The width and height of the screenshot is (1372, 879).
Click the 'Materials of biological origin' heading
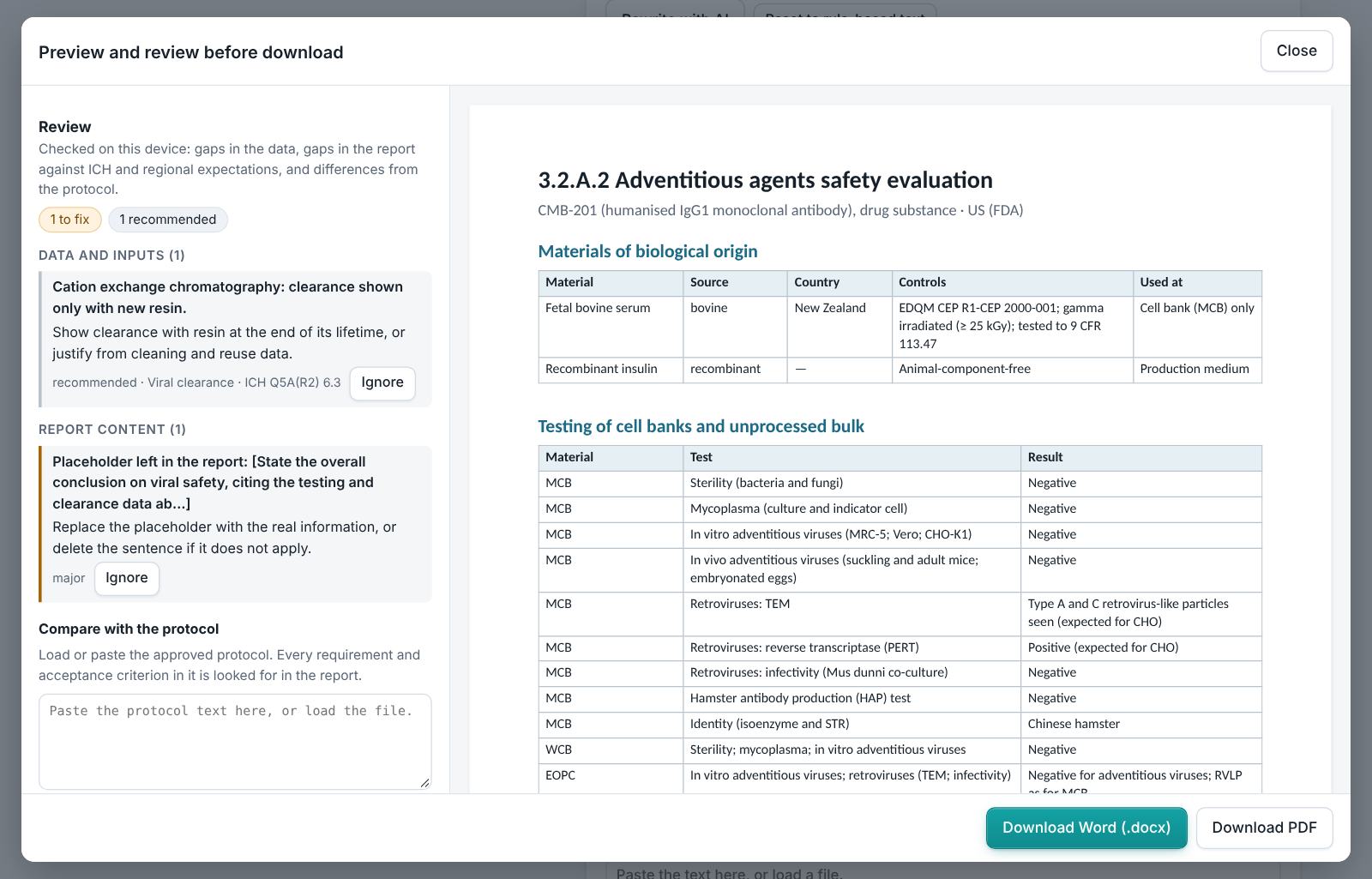[x=647, y=251]
